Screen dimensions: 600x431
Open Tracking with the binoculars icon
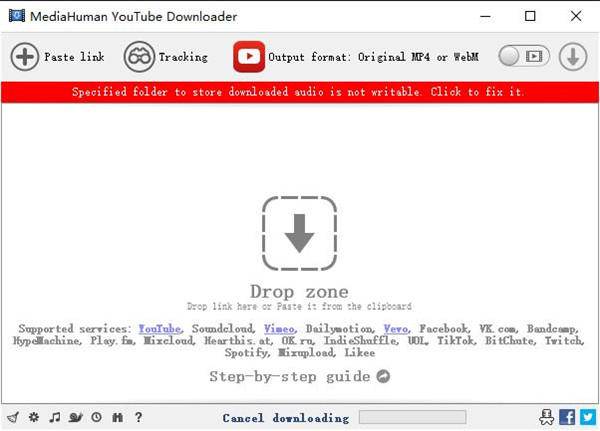[139, 57]
